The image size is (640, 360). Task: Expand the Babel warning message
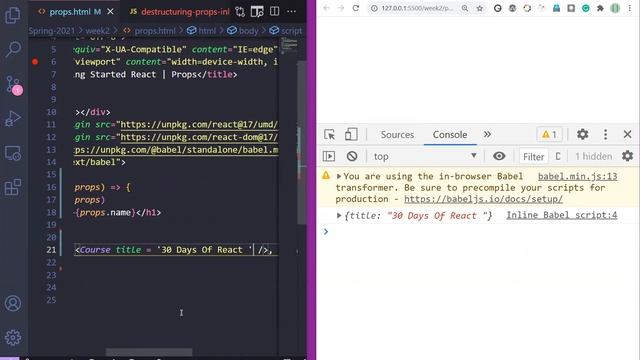click(x=339, y=176)
